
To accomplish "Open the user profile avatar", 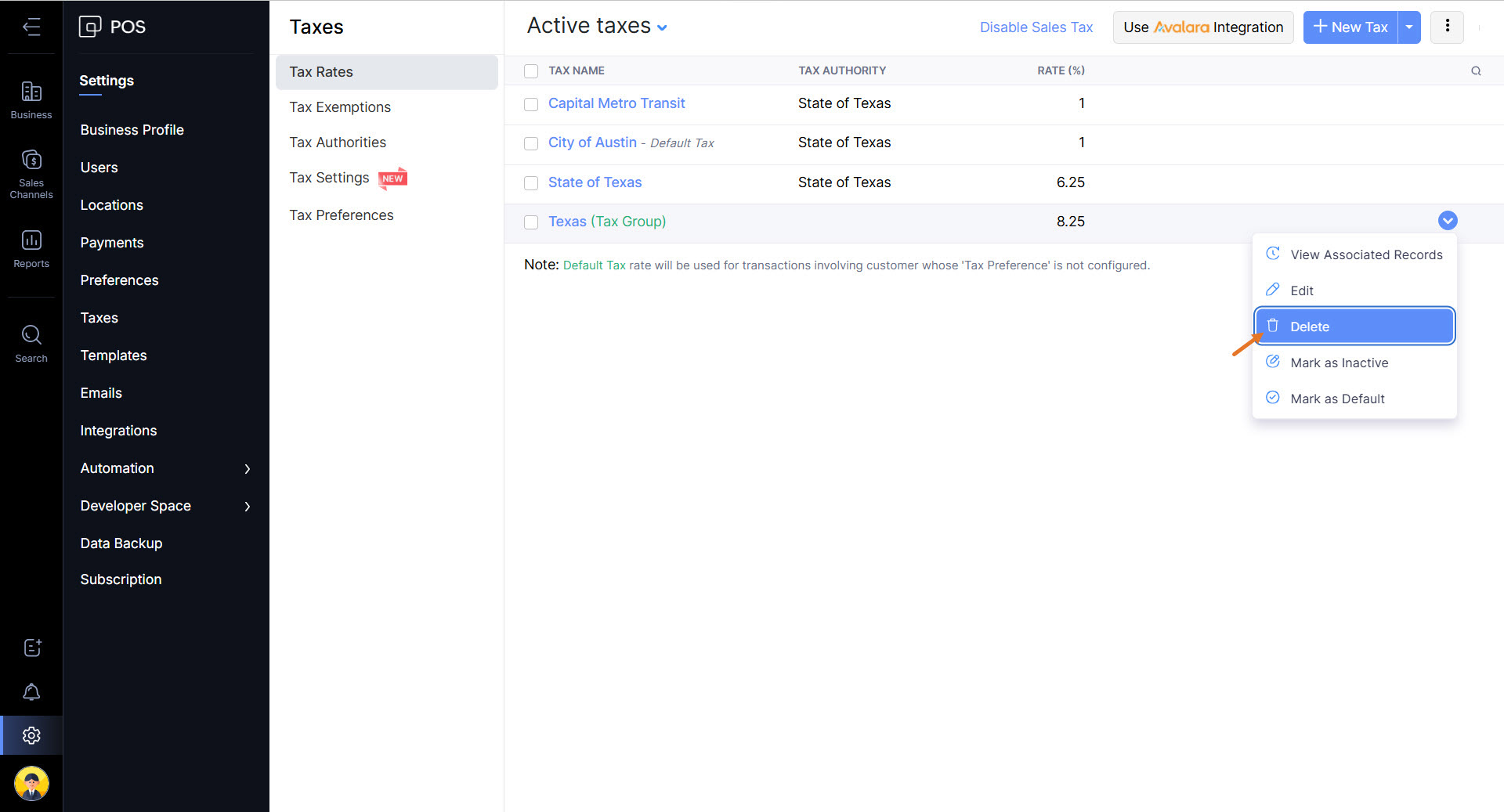I will 31,783.
